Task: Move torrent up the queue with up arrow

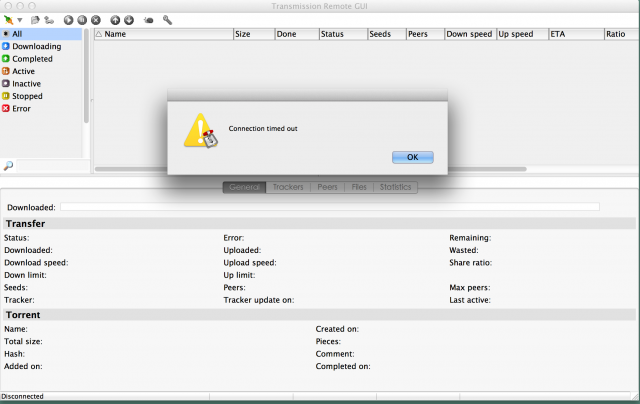Action: (115, 20)
